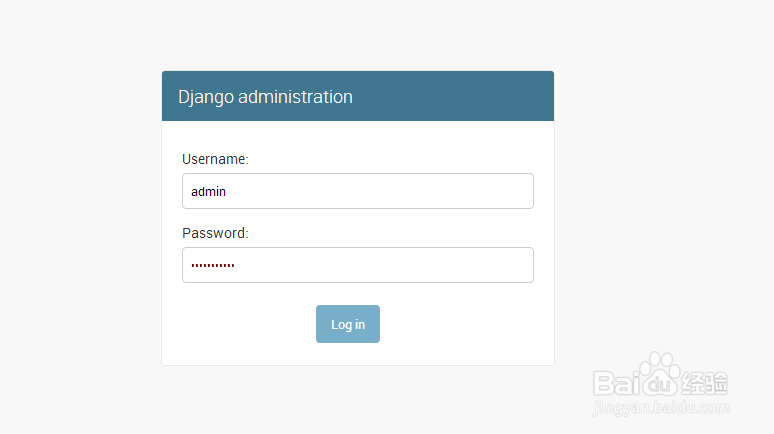This screenshot has width=774, height=434.
Task: Click the word "administration" in header
Action: pyautogui.click(x=295, y=97)
